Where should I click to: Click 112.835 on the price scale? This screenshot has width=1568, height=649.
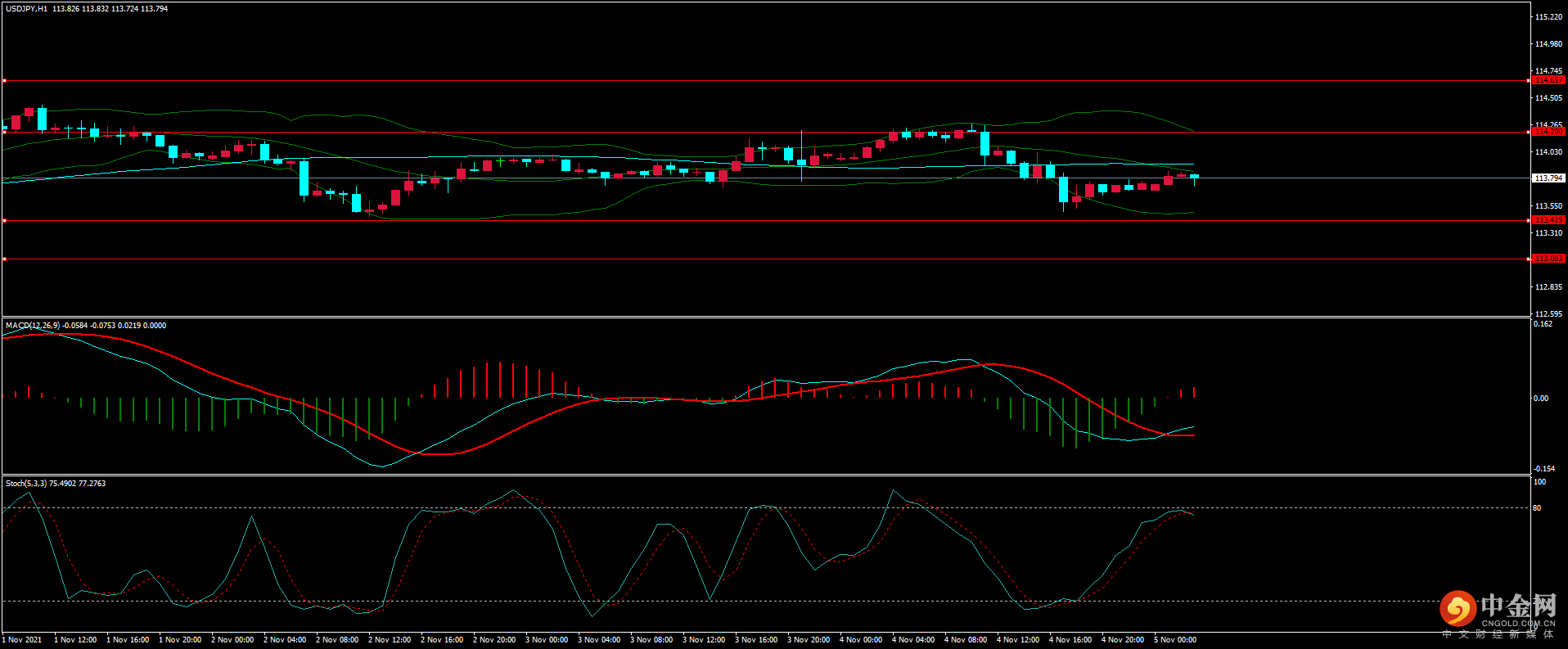(1548, 287)
